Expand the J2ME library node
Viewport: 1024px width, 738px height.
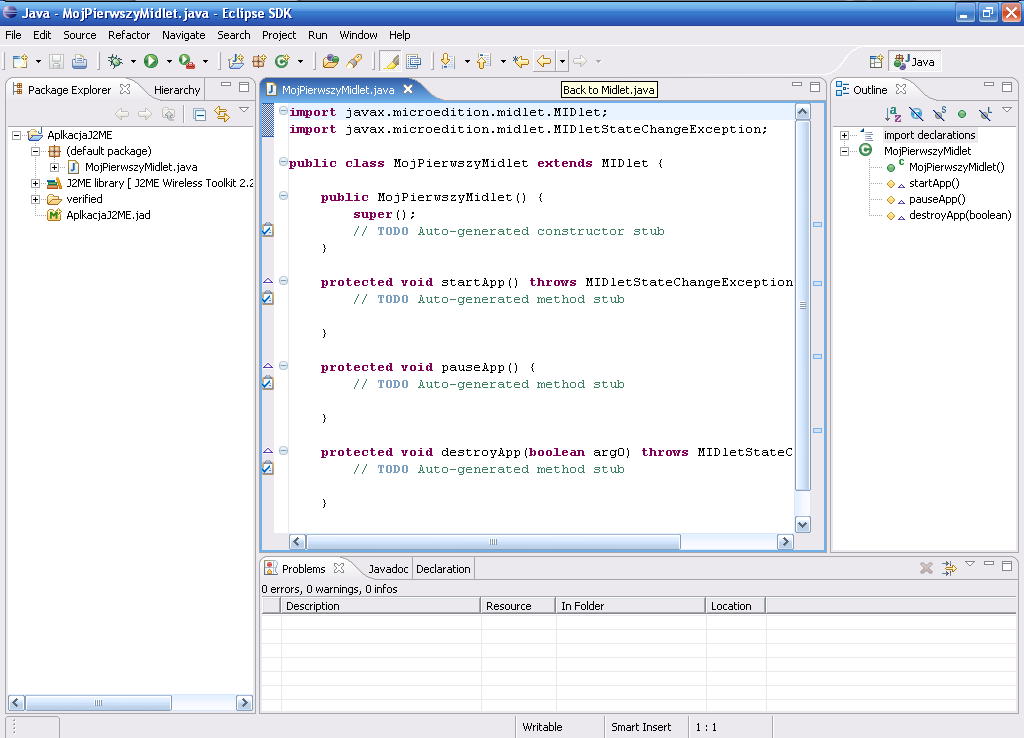[x=35, y=184]
